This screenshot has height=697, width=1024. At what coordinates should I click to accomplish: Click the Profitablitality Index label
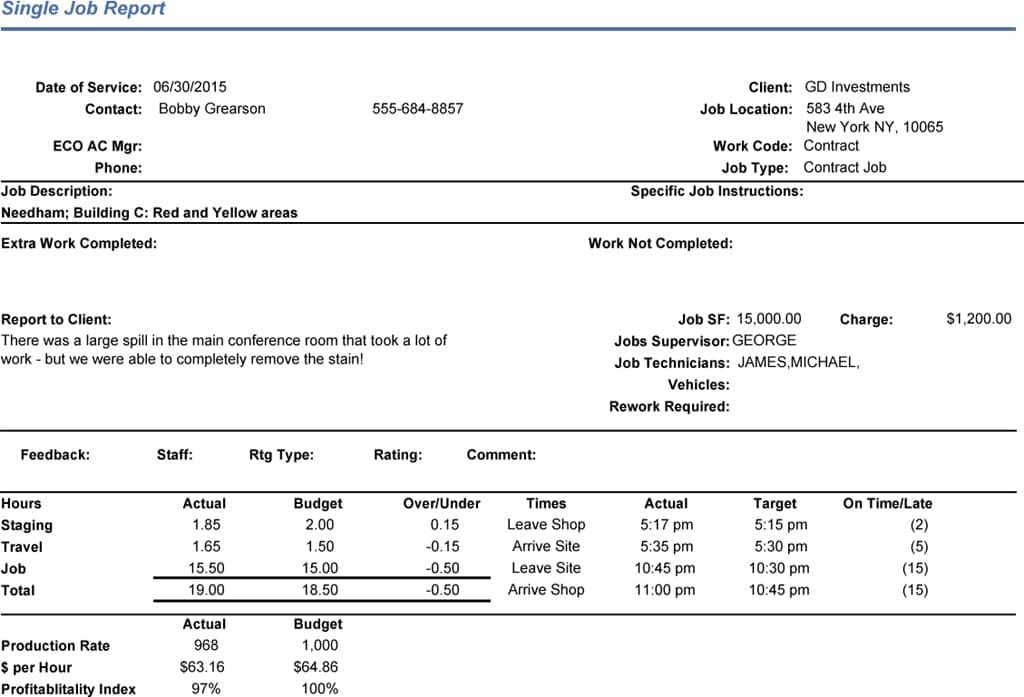point(69,689)
